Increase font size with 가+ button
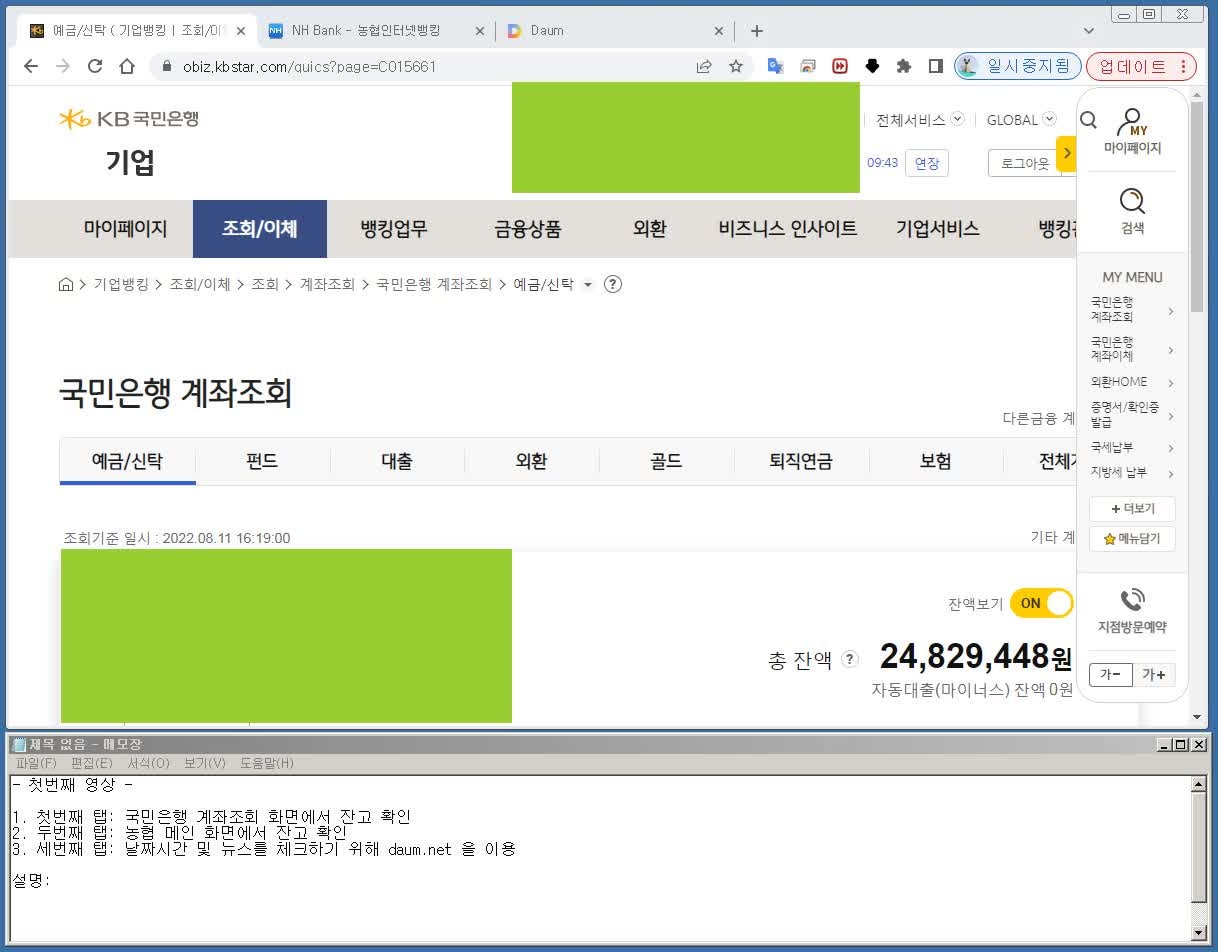This screenshot has width=1218, height=952. pyautogui.click(x=1154, y=675)
